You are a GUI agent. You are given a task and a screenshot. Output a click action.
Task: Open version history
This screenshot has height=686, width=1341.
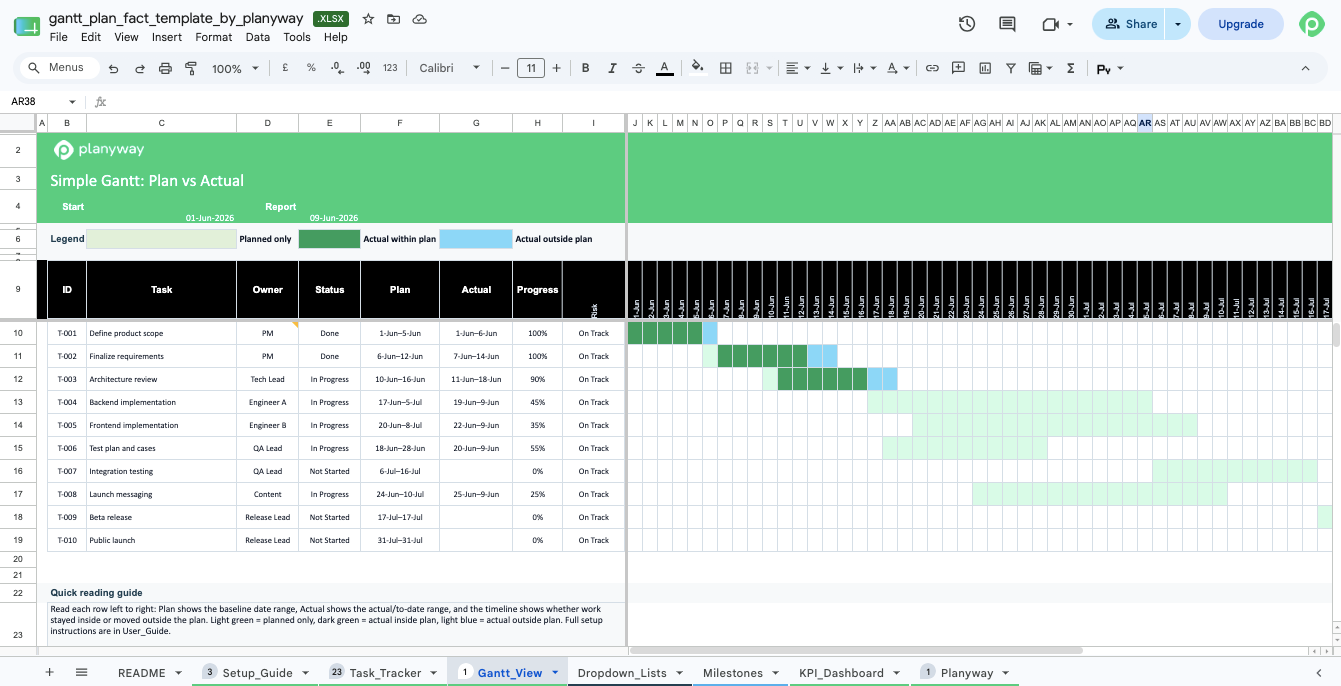point(967,24)
